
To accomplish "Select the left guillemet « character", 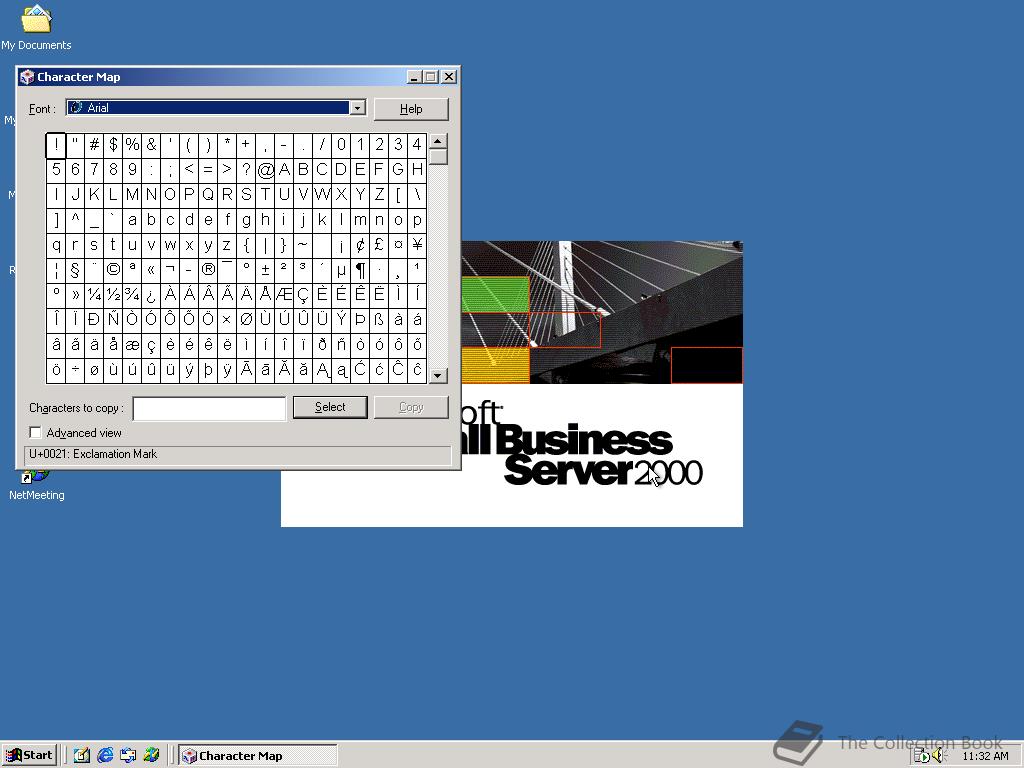I will [151, 270].
